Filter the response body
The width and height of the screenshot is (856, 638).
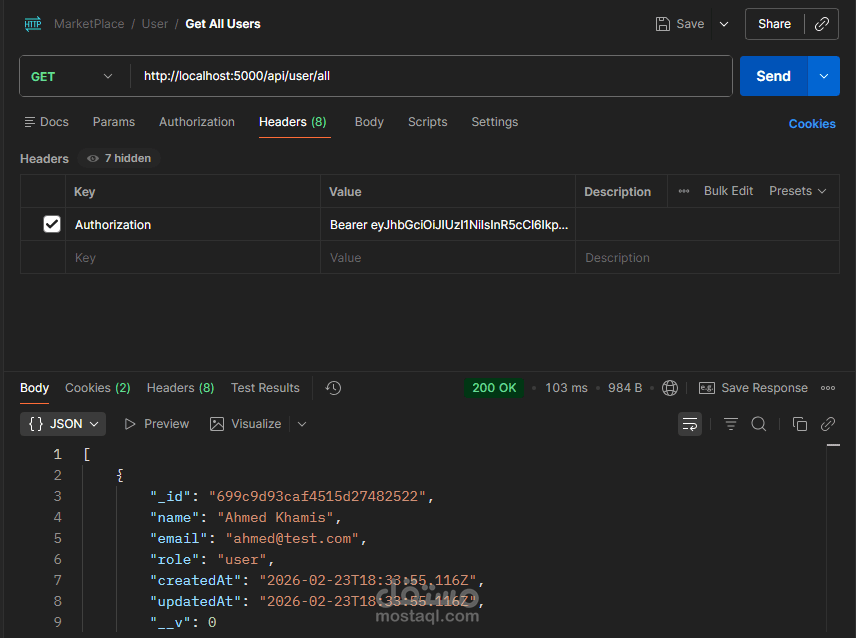click(x=731, y=424)
